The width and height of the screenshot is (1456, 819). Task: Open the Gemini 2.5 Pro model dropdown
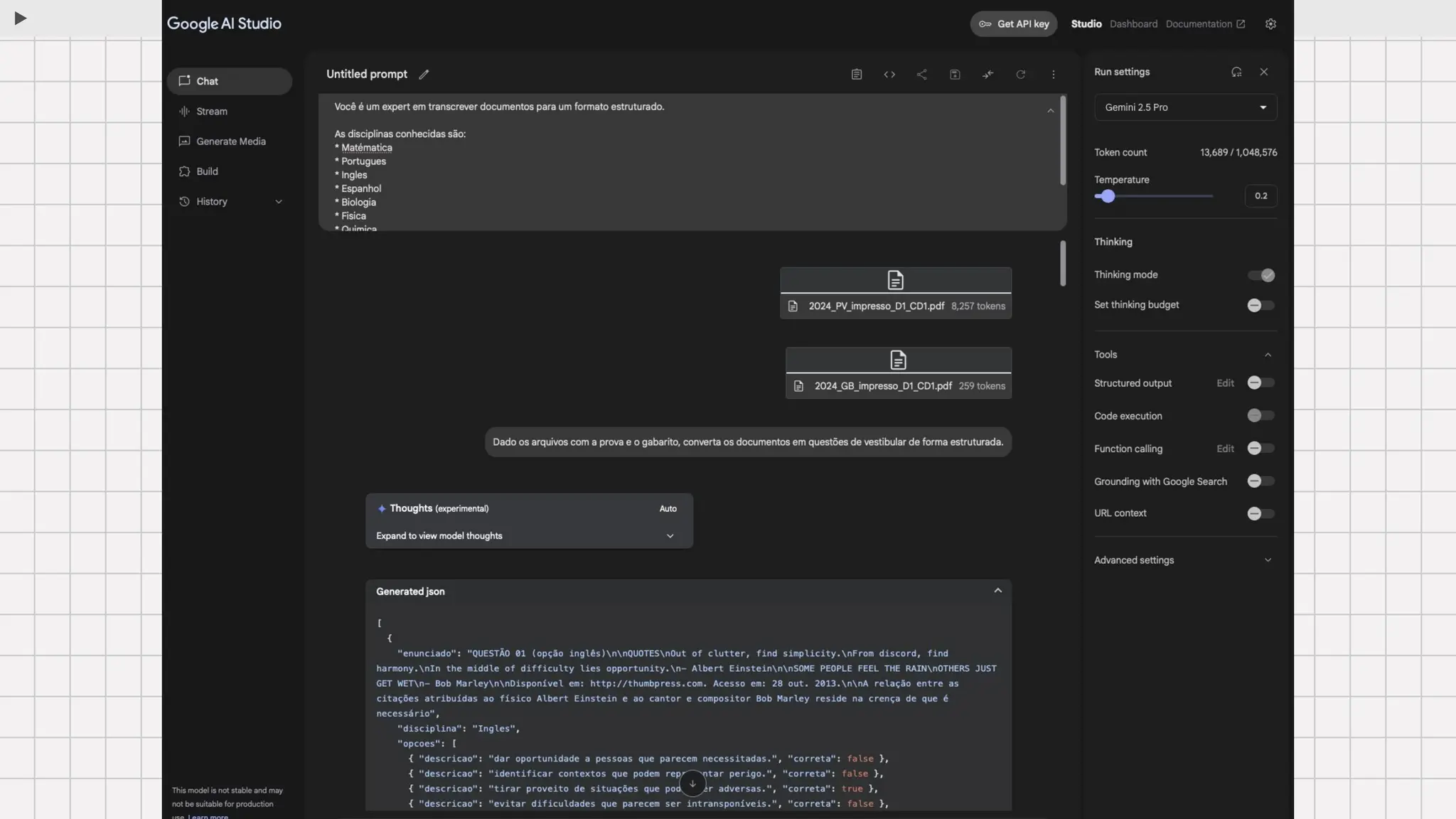[x=1185, y=107]
